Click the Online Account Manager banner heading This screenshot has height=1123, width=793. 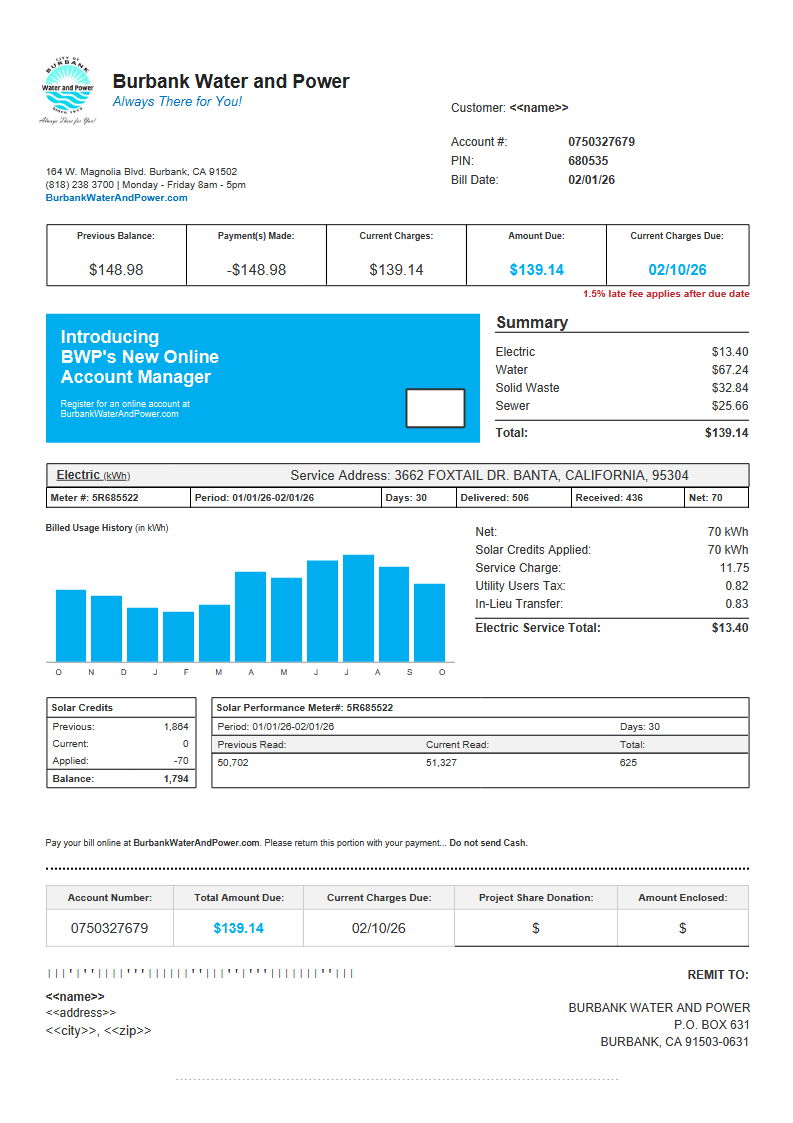pos(140,357)
